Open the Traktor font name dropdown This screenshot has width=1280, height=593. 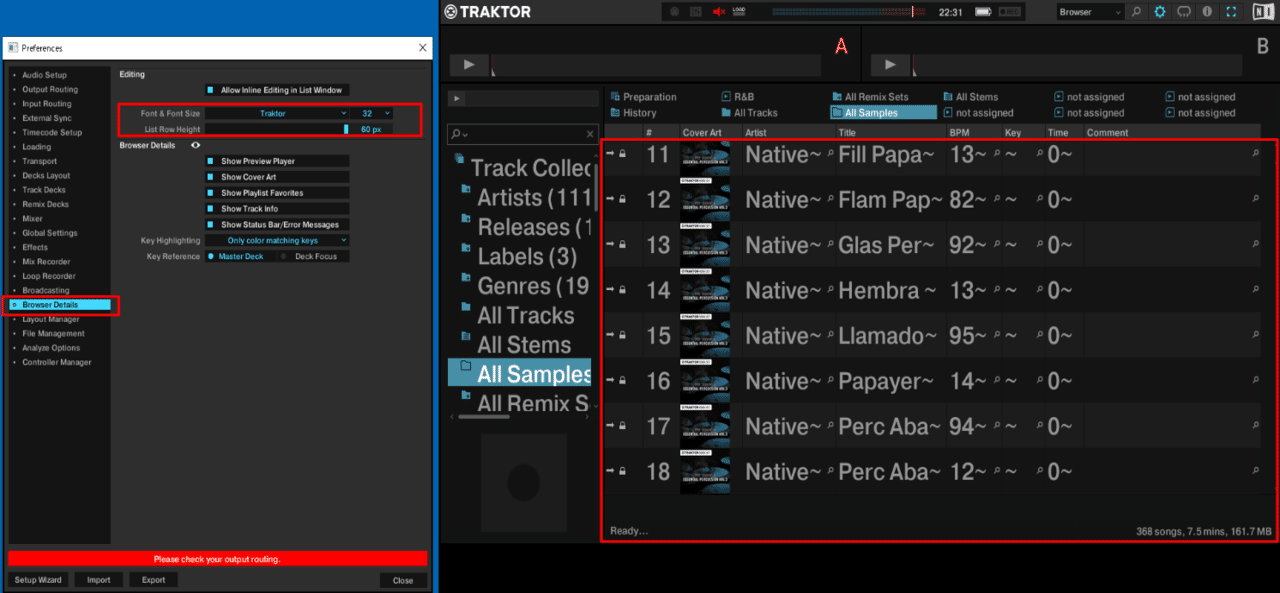coord(277,114)
